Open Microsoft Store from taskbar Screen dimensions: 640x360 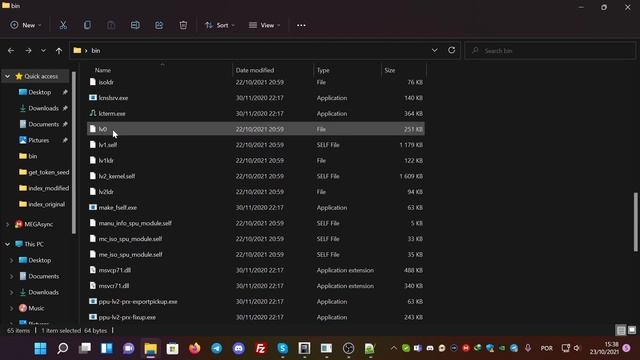[x=173, y=349]
